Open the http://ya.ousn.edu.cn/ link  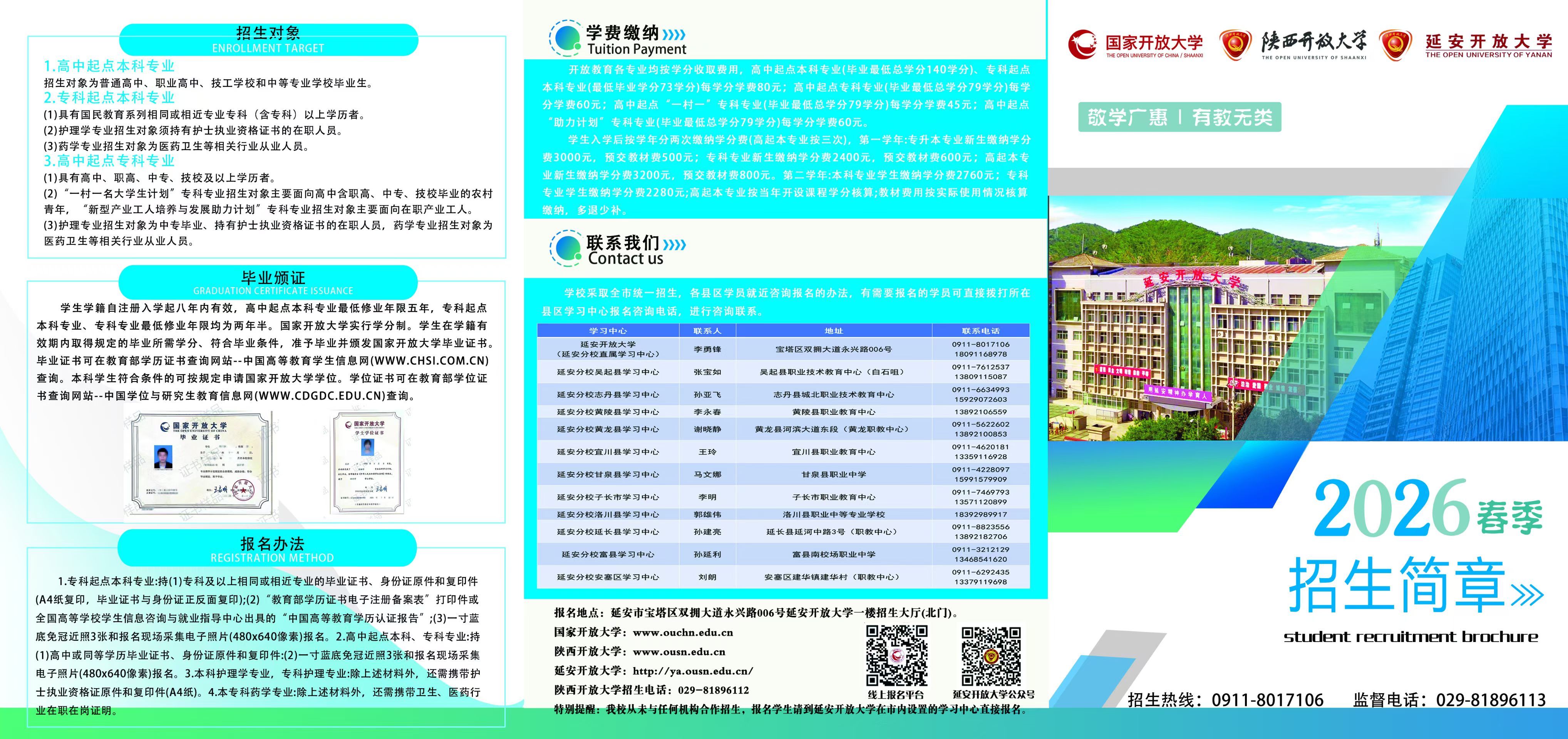coord(693,671)
